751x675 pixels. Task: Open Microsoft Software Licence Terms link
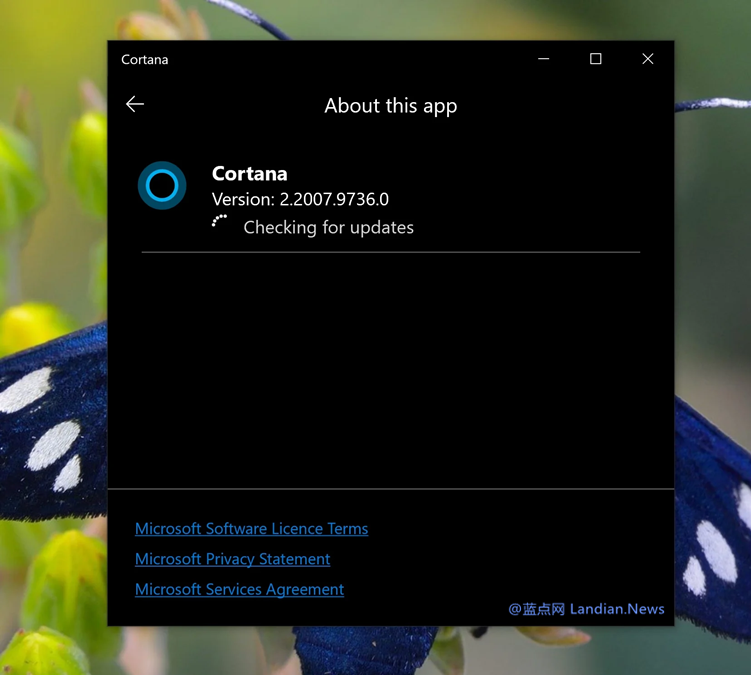coord(251,528)
